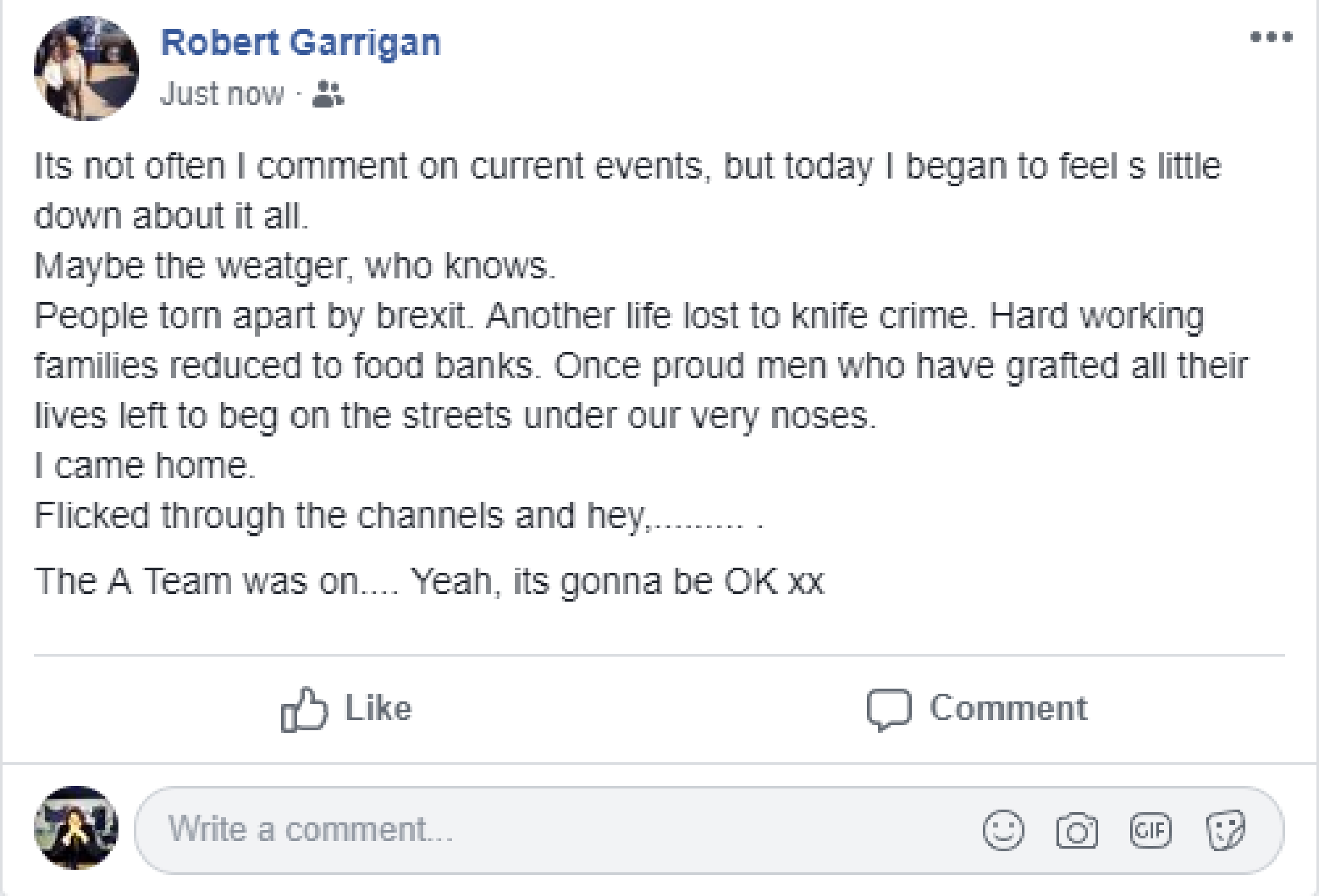
Task: Click the line 'The A Team was on'
Action: (x=430, y=581)
